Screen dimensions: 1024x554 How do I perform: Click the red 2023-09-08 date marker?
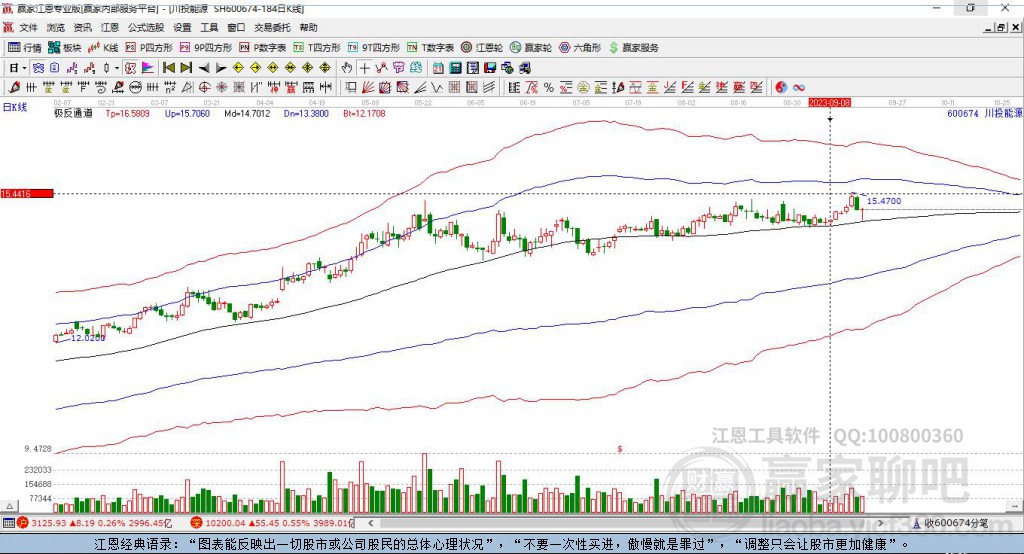click(829, 103)
